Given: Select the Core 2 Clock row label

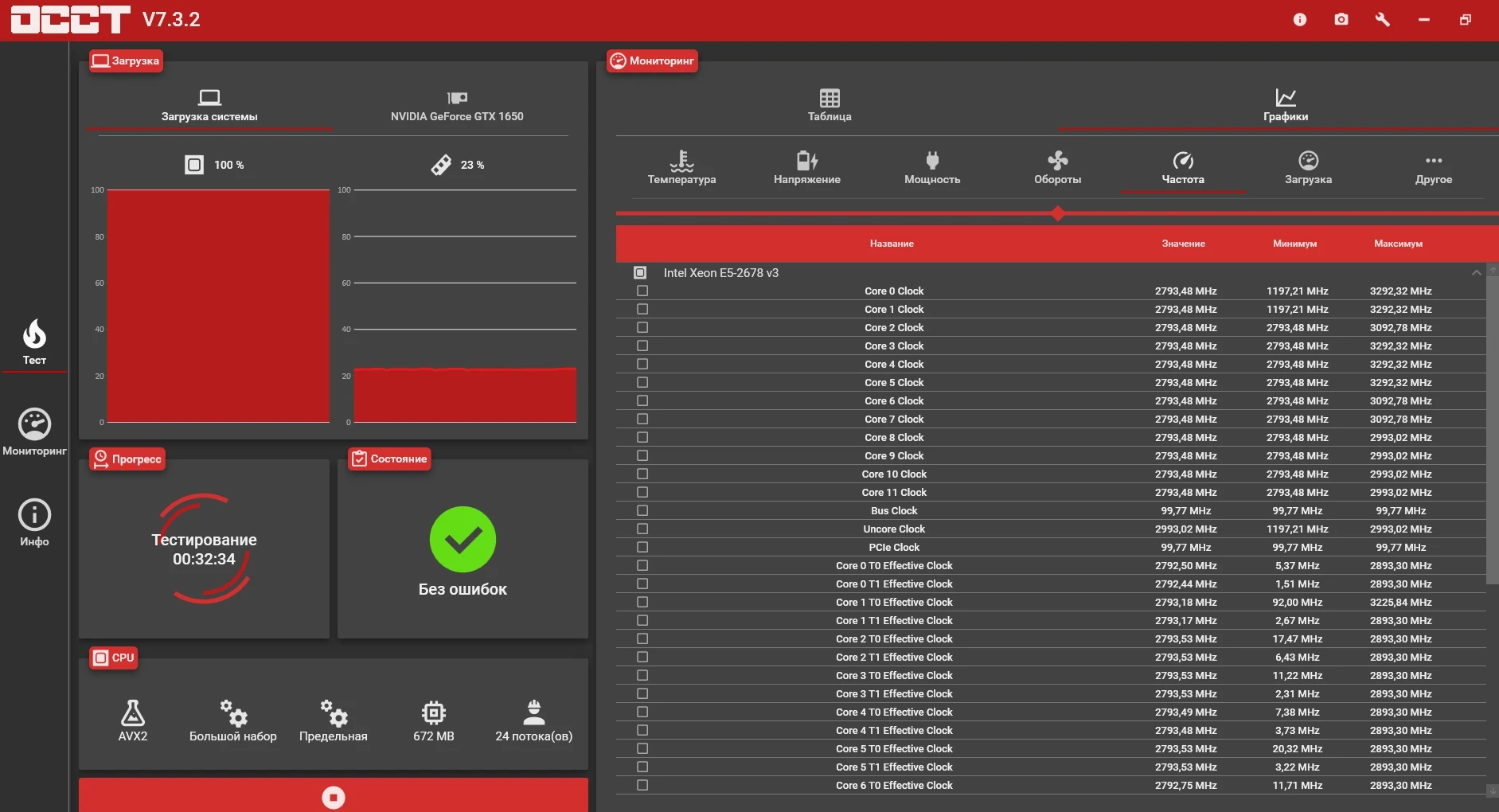Looking at the screenshot, I should [x=894, y=327].
